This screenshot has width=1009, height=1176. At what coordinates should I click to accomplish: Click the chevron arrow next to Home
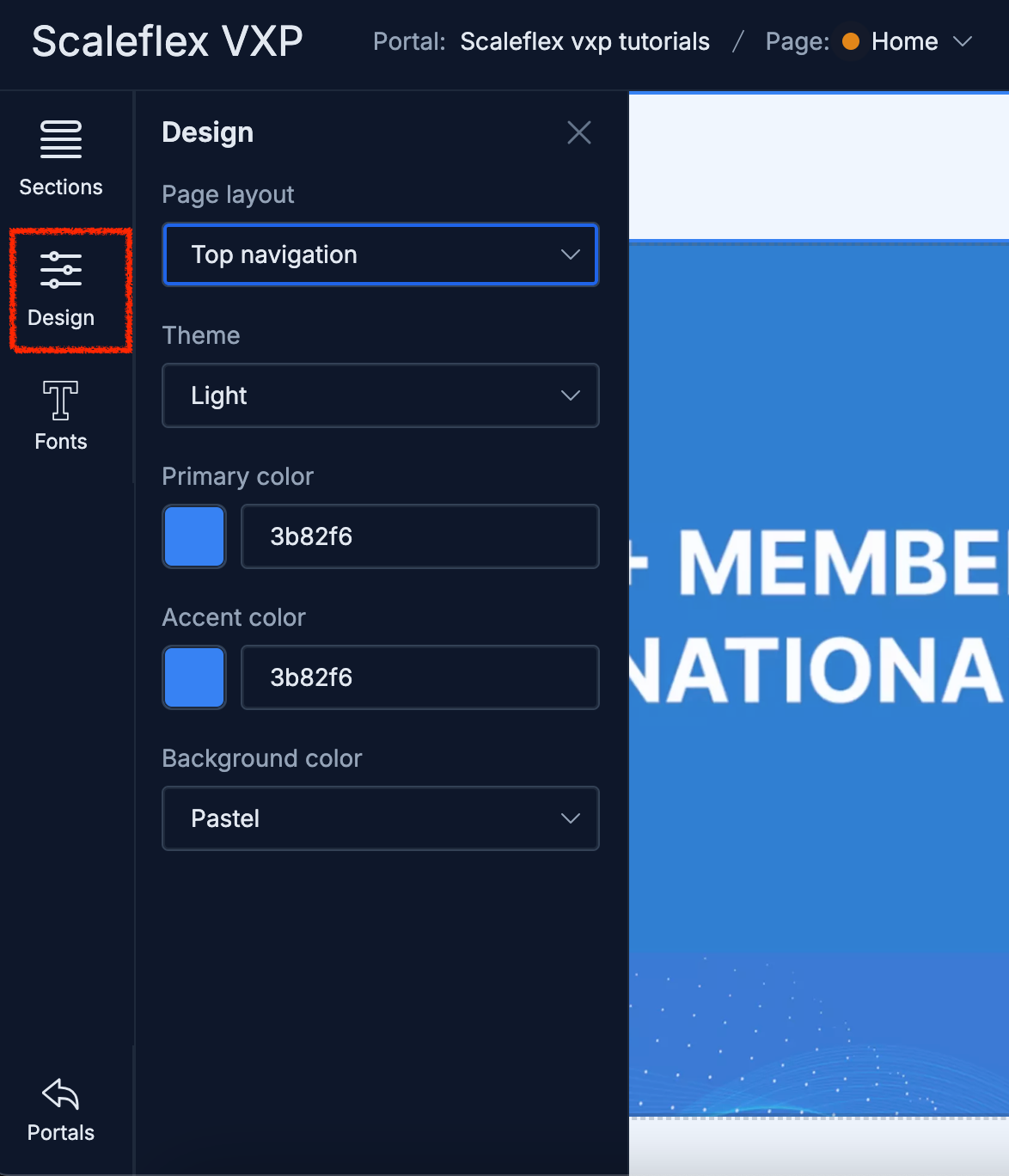pyautogui.click(x=963, y=41)
